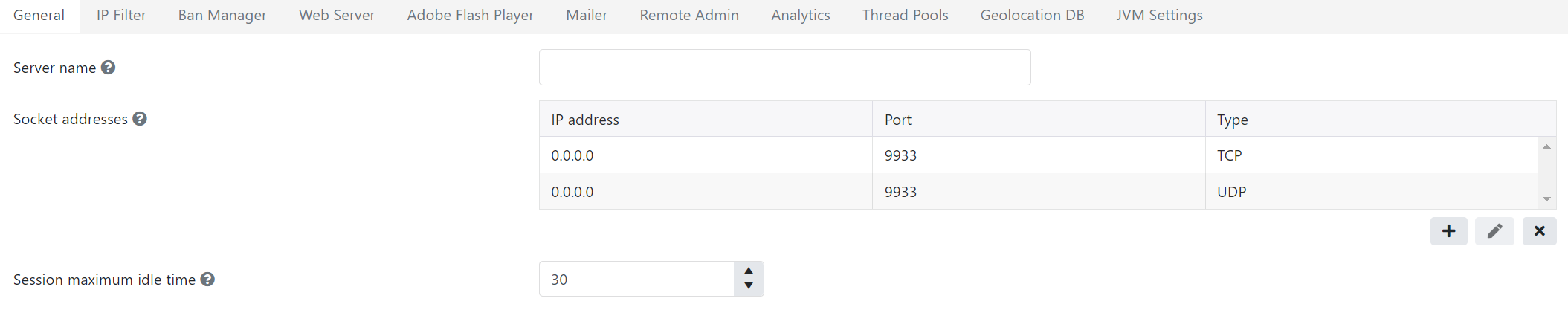Increase session maximum idle time value
1568x310 pixels.
749,271
